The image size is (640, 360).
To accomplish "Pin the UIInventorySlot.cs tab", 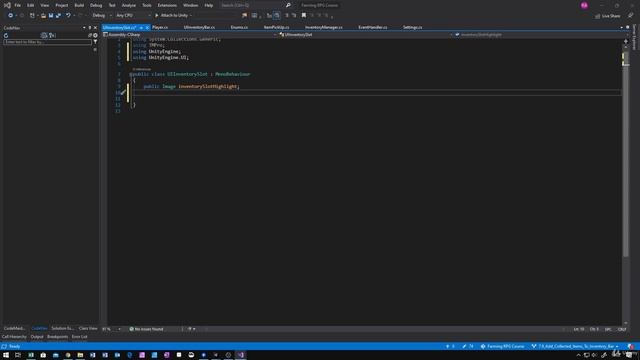I will 141,28.
